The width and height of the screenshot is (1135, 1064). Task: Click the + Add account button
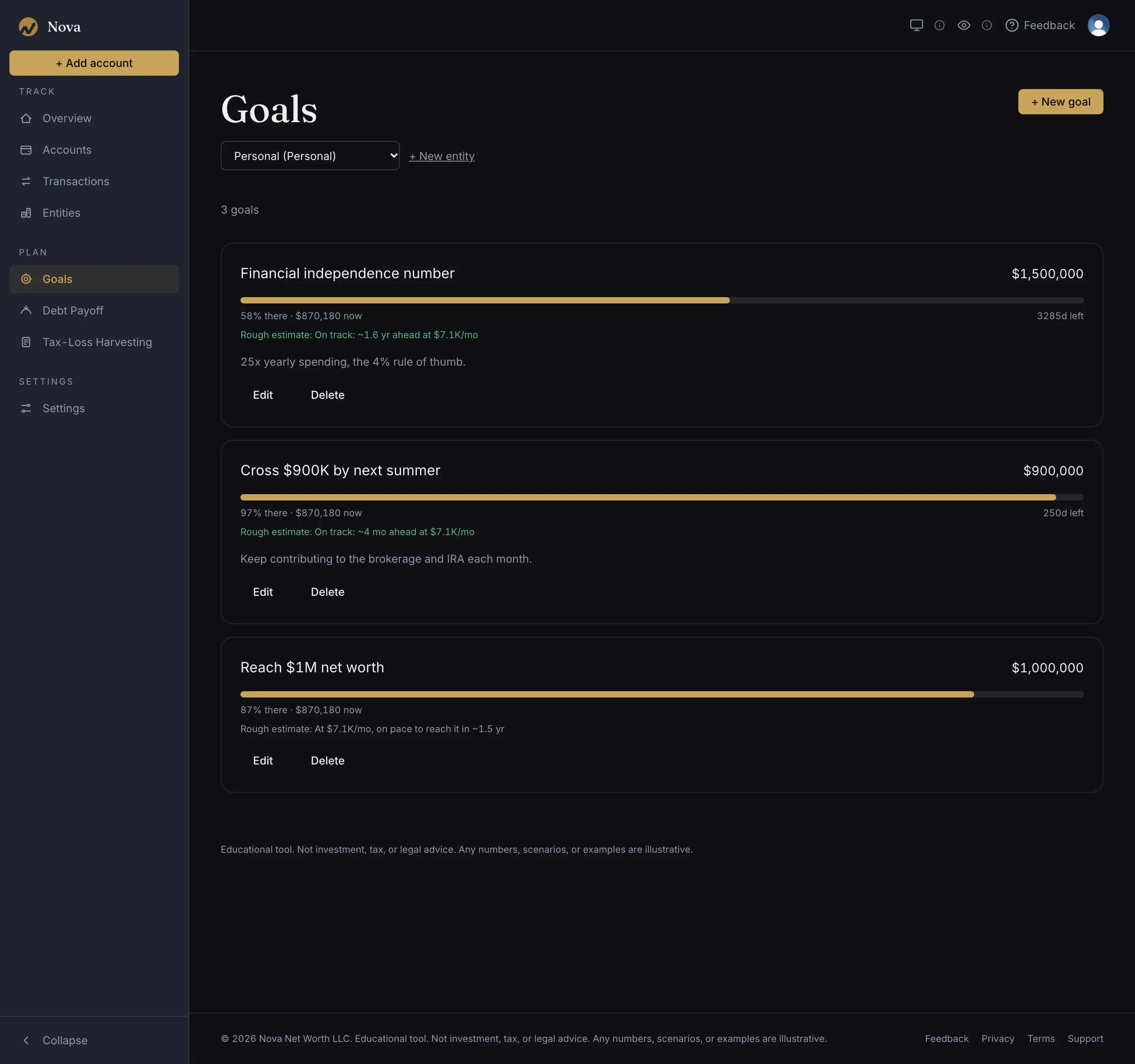coord(94,63)
